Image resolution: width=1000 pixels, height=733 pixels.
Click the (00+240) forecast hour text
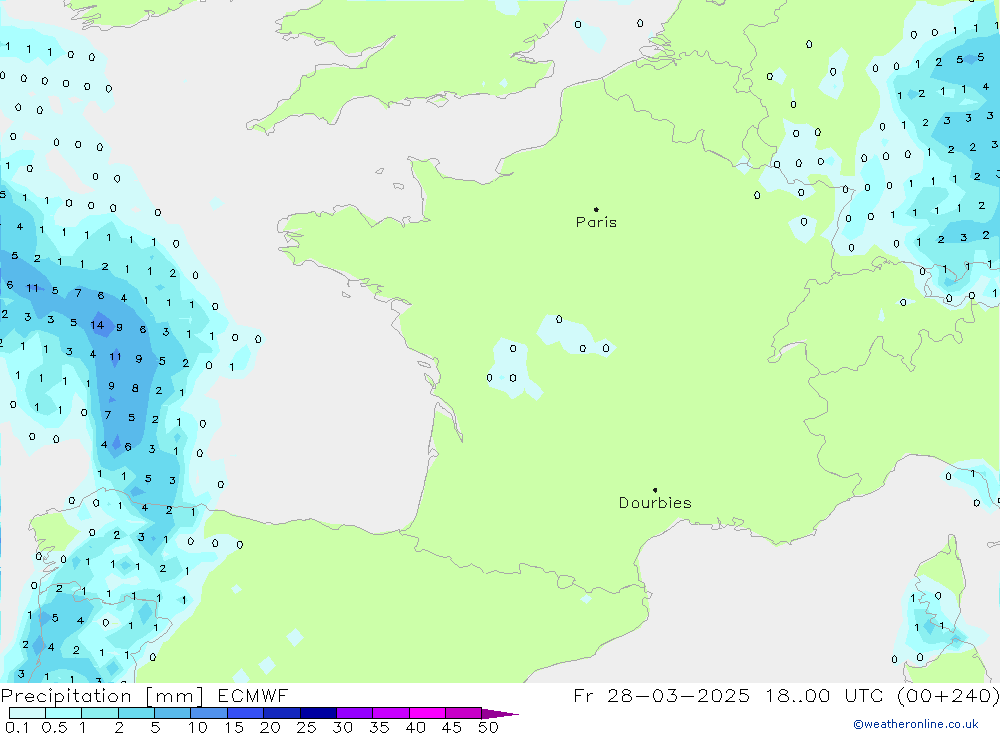coord(948,696)
